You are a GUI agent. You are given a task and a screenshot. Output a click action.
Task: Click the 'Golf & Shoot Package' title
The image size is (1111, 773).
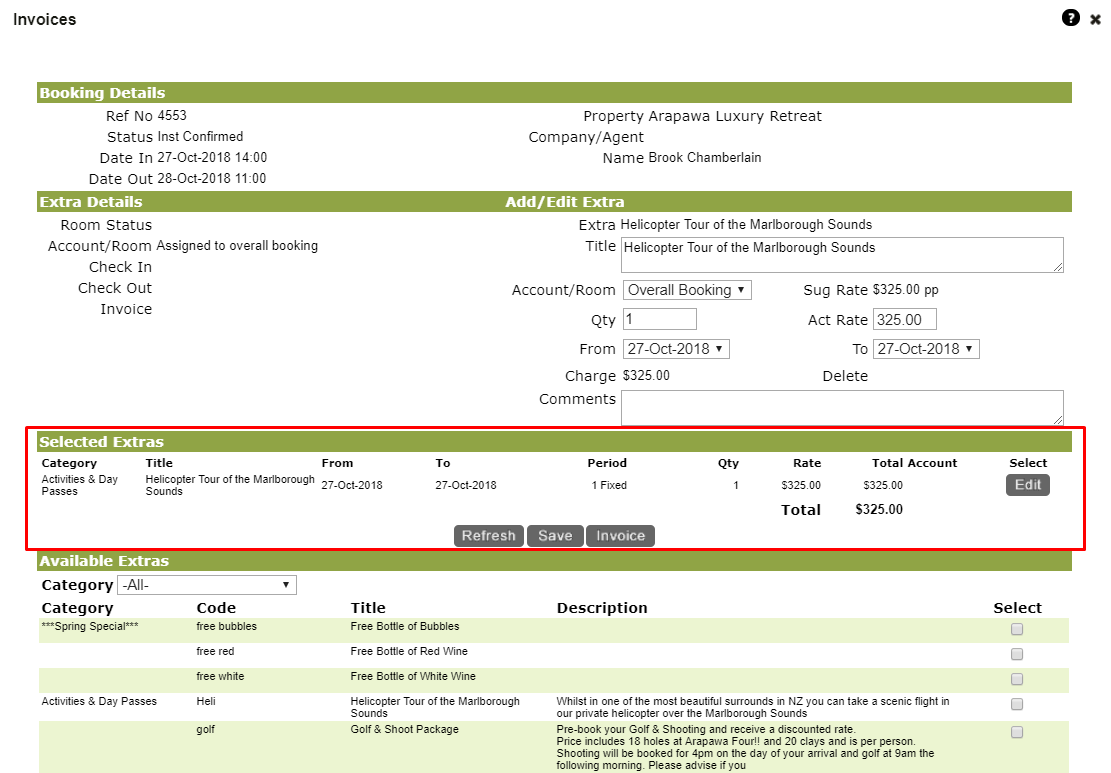click(405, 729)
